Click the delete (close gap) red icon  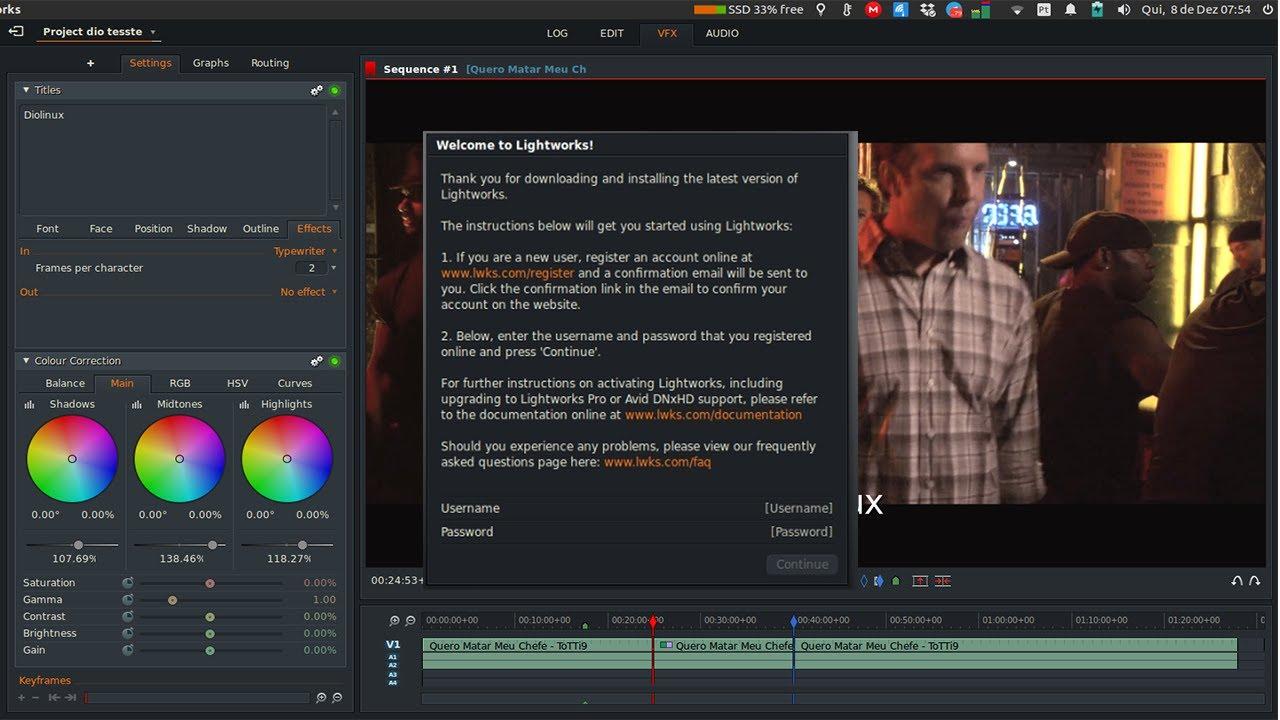(942, 581)
